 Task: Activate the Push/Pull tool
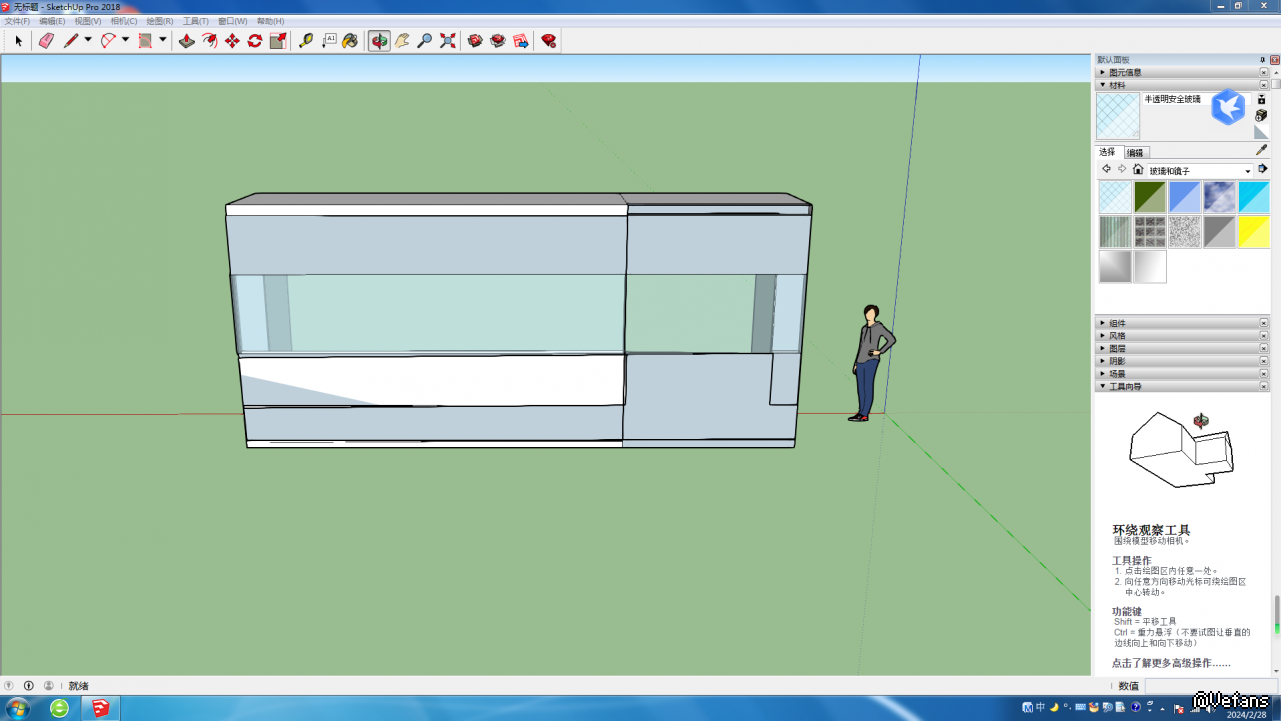[x=186, y=41]
